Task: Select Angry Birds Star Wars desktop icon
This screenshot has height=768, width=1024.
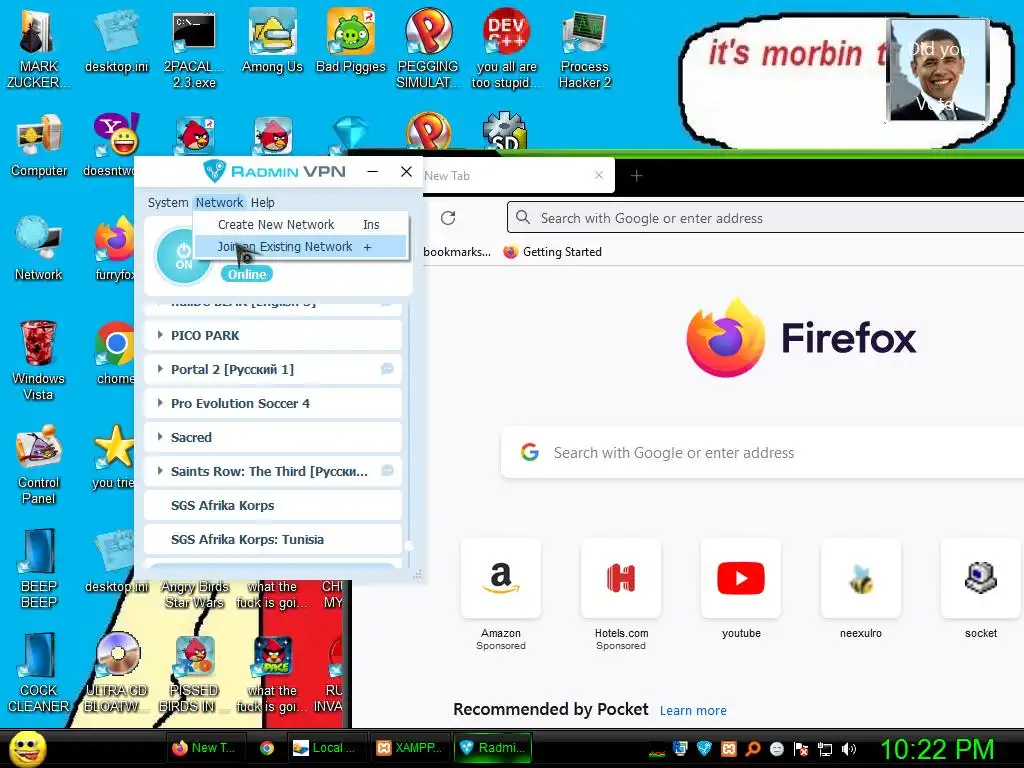Action: pyautogui.click(x=195, y=594)
